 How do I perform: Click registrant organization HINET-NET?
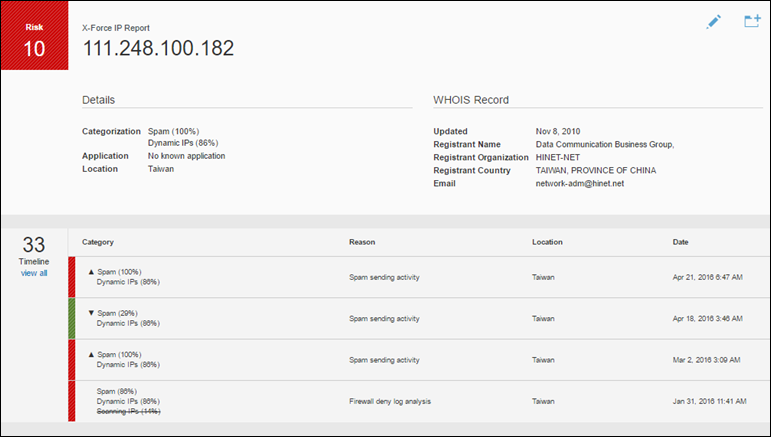point(558,157)
